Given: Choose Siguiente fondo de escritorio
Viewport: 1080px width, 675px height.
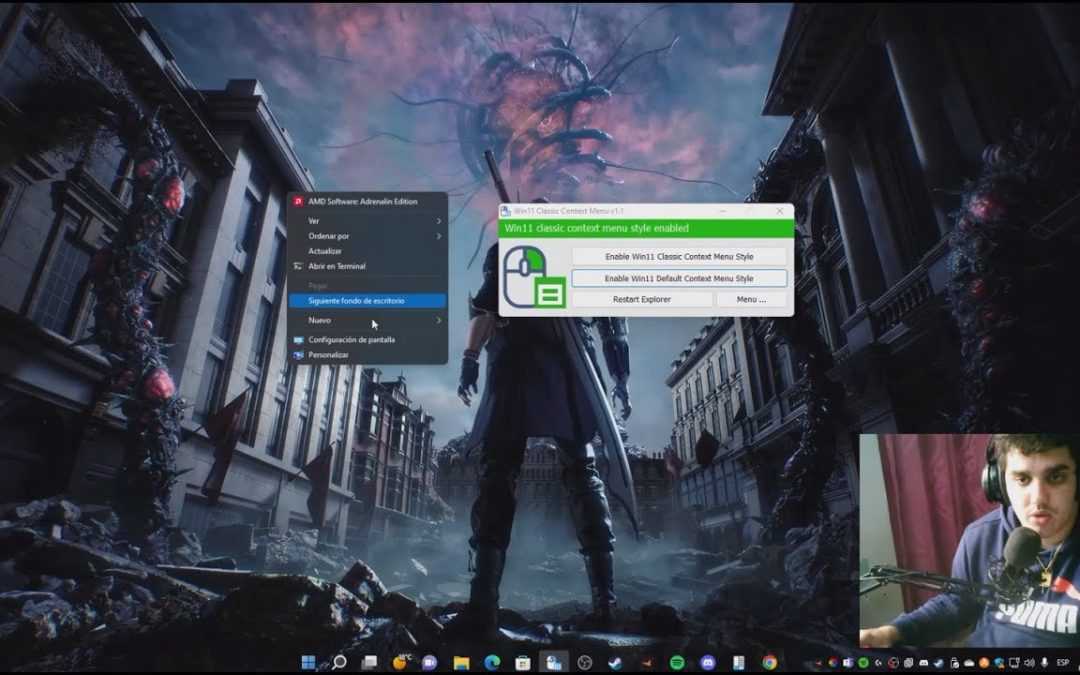Looking at the screenshot, I should (367, 301).
